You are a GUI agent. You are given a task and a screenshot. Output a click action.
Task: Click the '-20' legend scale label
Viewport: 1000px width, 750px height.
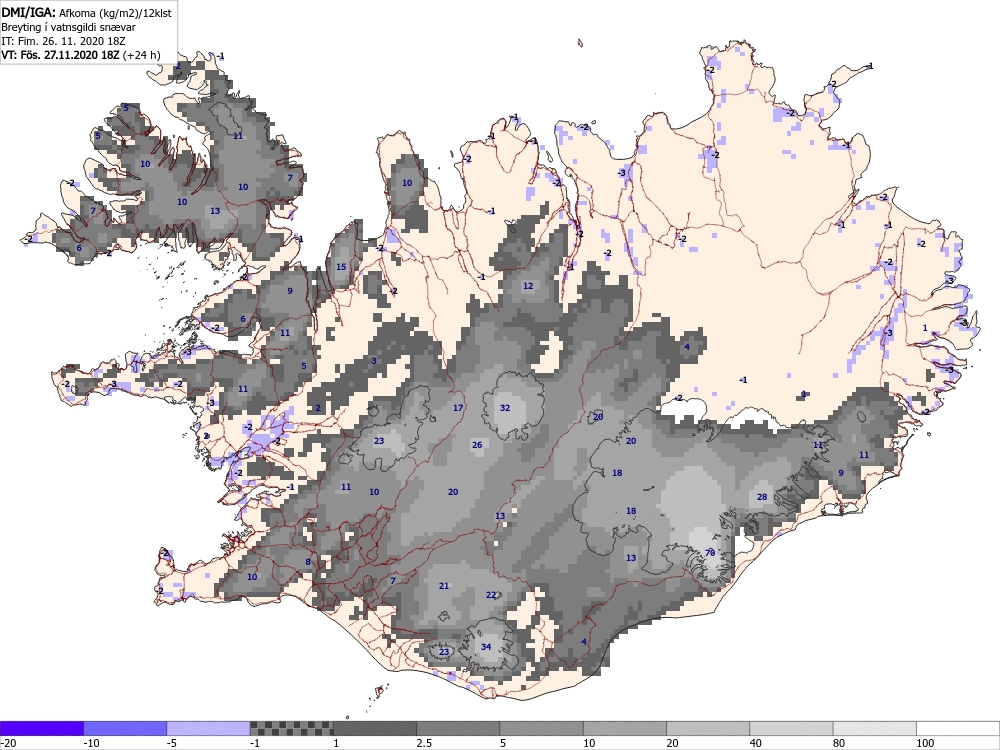(8, 743)
